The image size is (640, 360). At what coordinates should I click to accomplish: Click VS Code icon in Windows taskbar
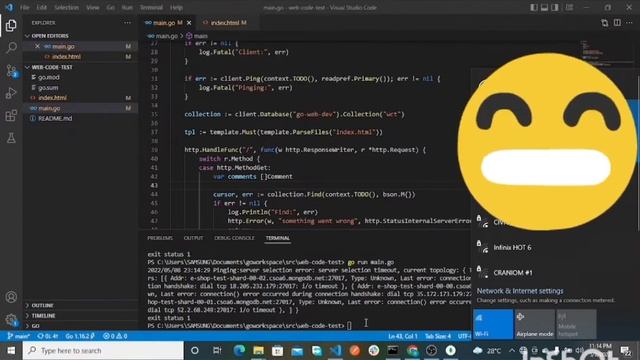pyautogui.click(x=336, y=350)
